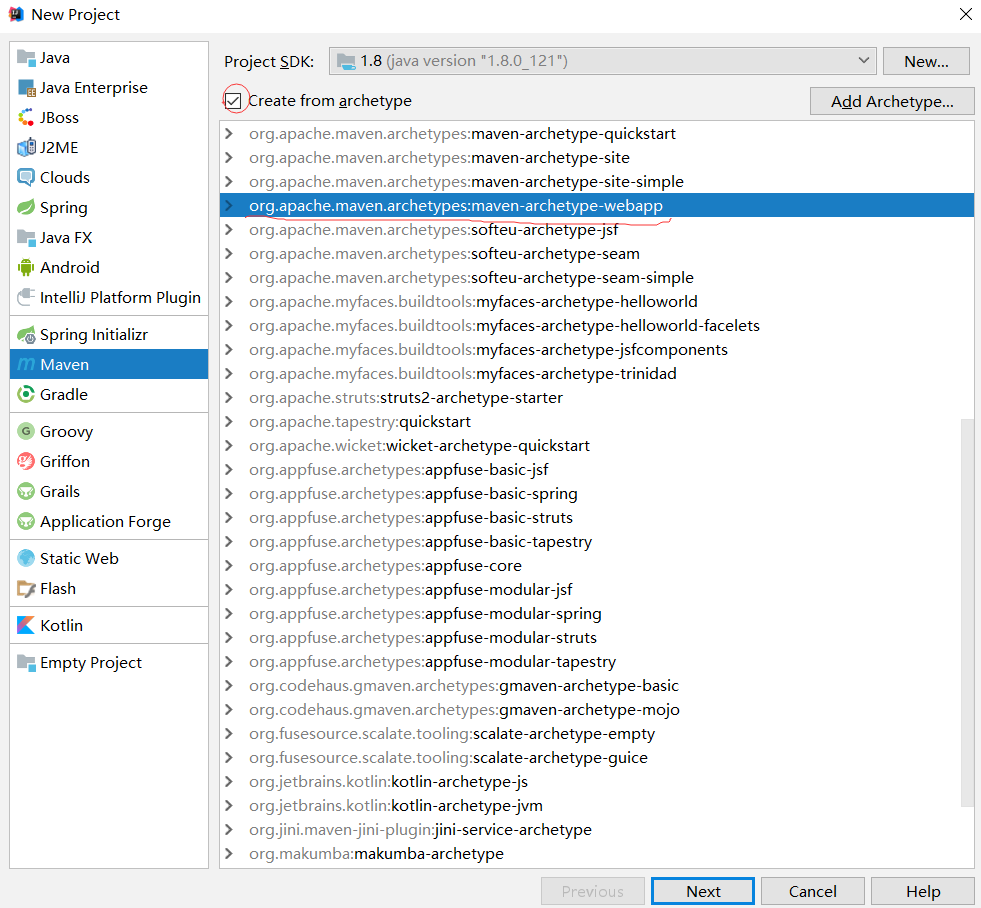Click the archetype list vertical scrollbar
This screenshot has height=908, width=981.
967,613
